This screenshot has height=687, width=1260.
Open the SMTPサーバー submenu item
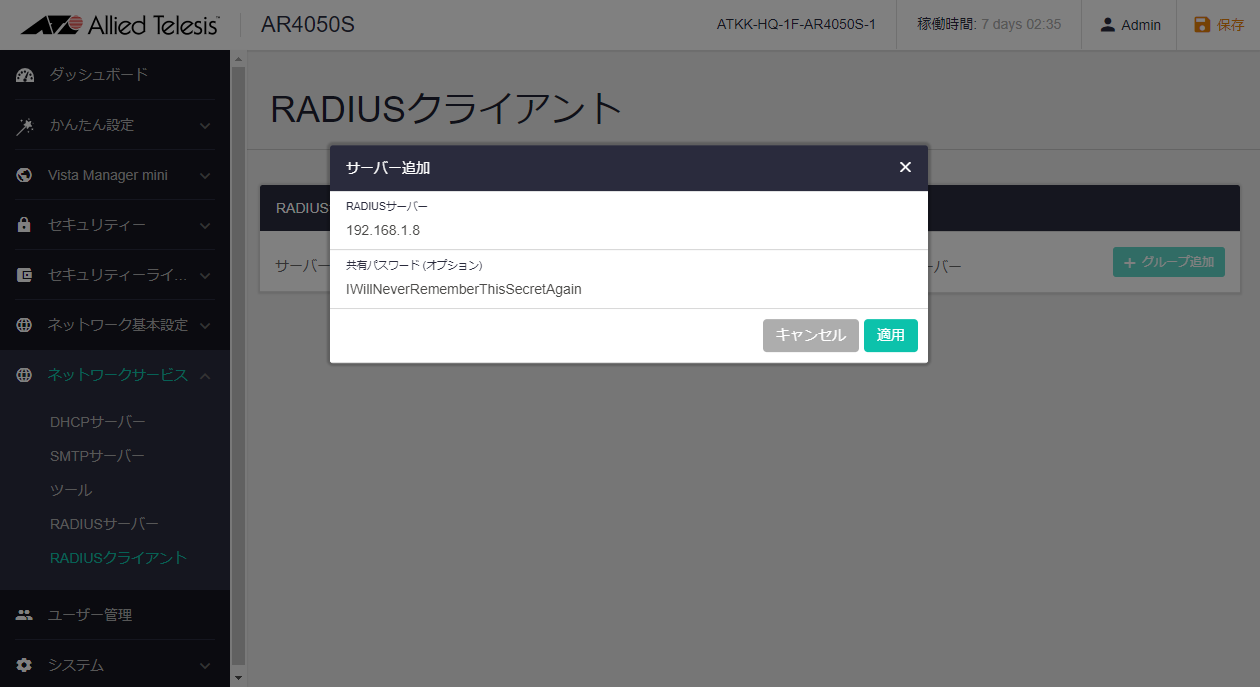pos(97,456)
